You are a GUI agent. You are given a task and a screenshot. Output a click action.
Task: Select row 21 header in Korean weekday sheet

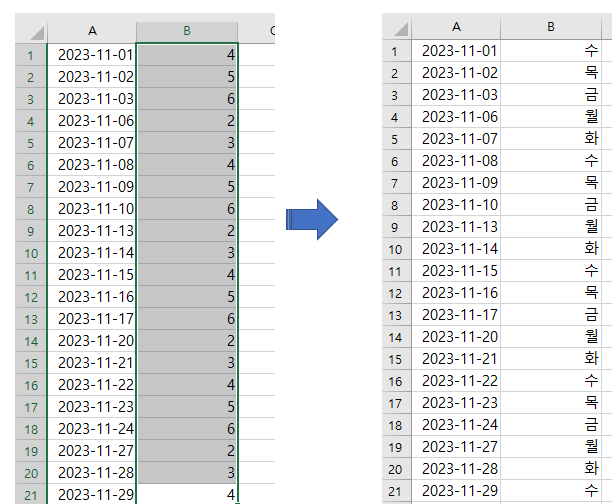point(397,491)
